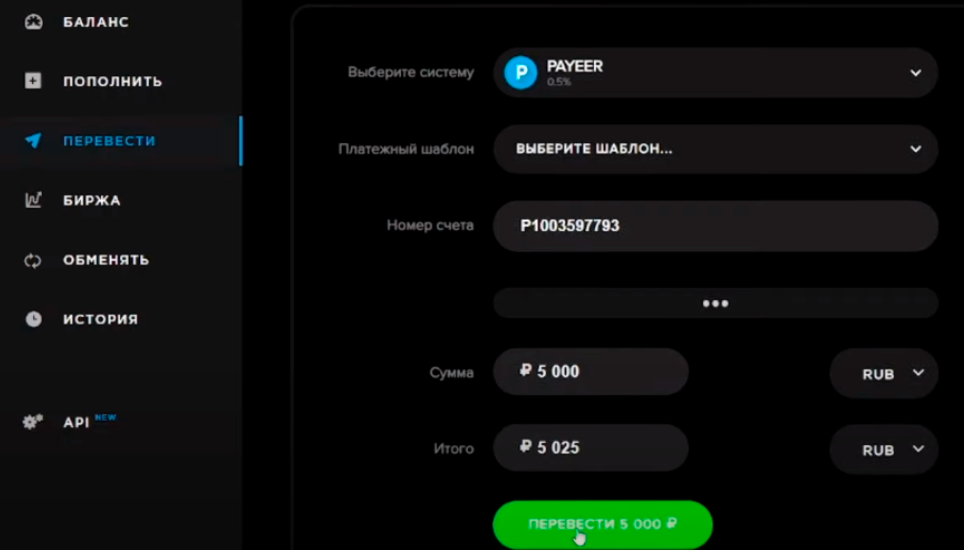This screenshot has height=550, width=964.
Task: Click the Баланс gauge icon
Action: pyautogui.click(x=33, y=22)
